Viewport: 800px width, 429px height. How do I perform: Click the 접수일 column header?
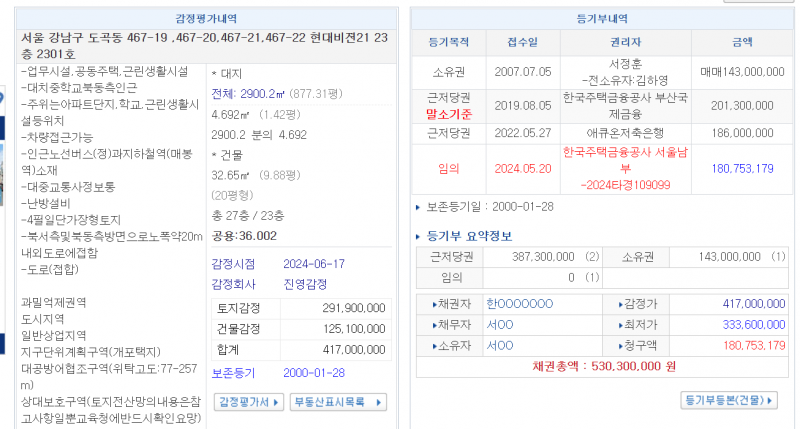[521, 42]
